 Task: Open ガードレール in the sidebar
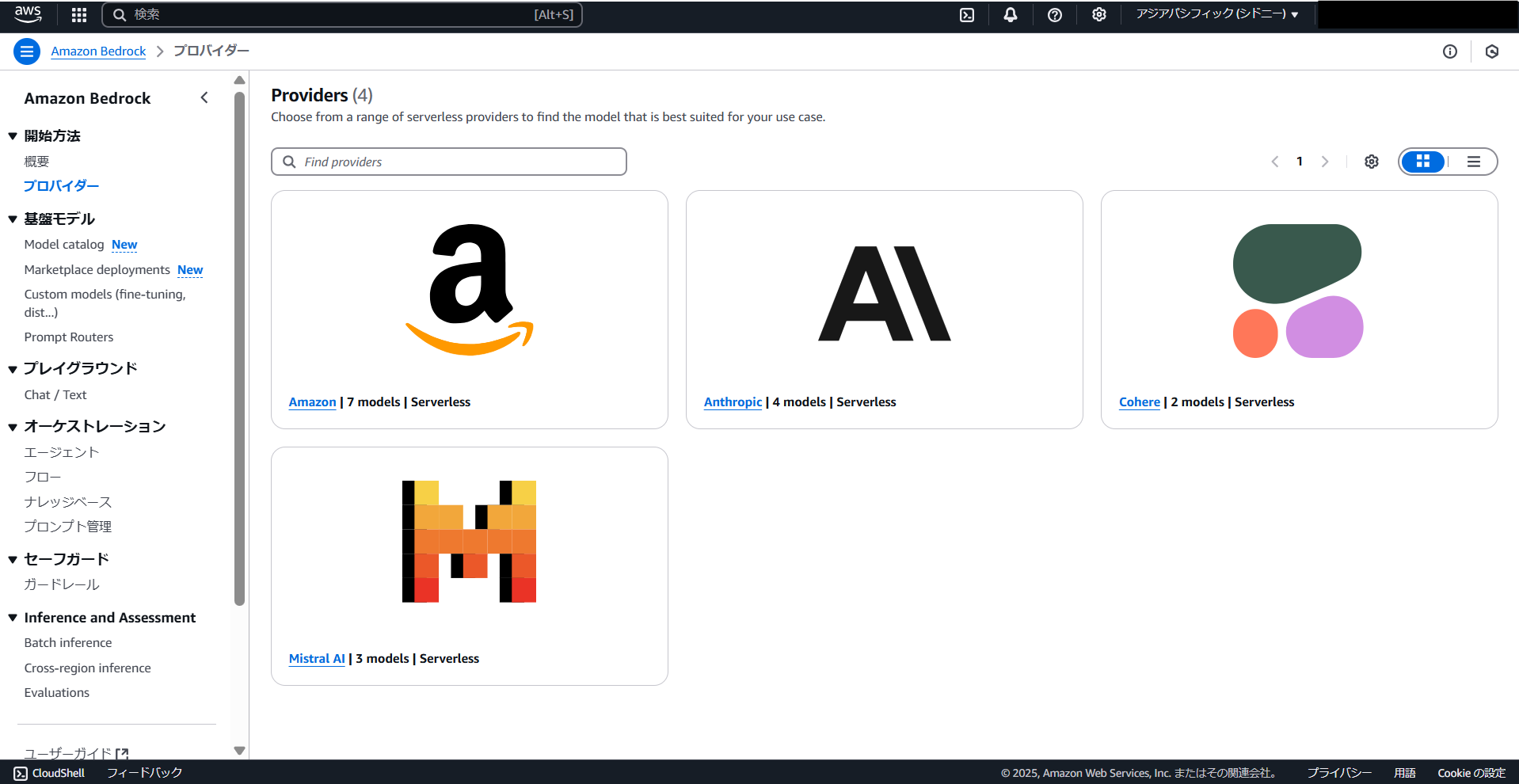pos(62,584)
